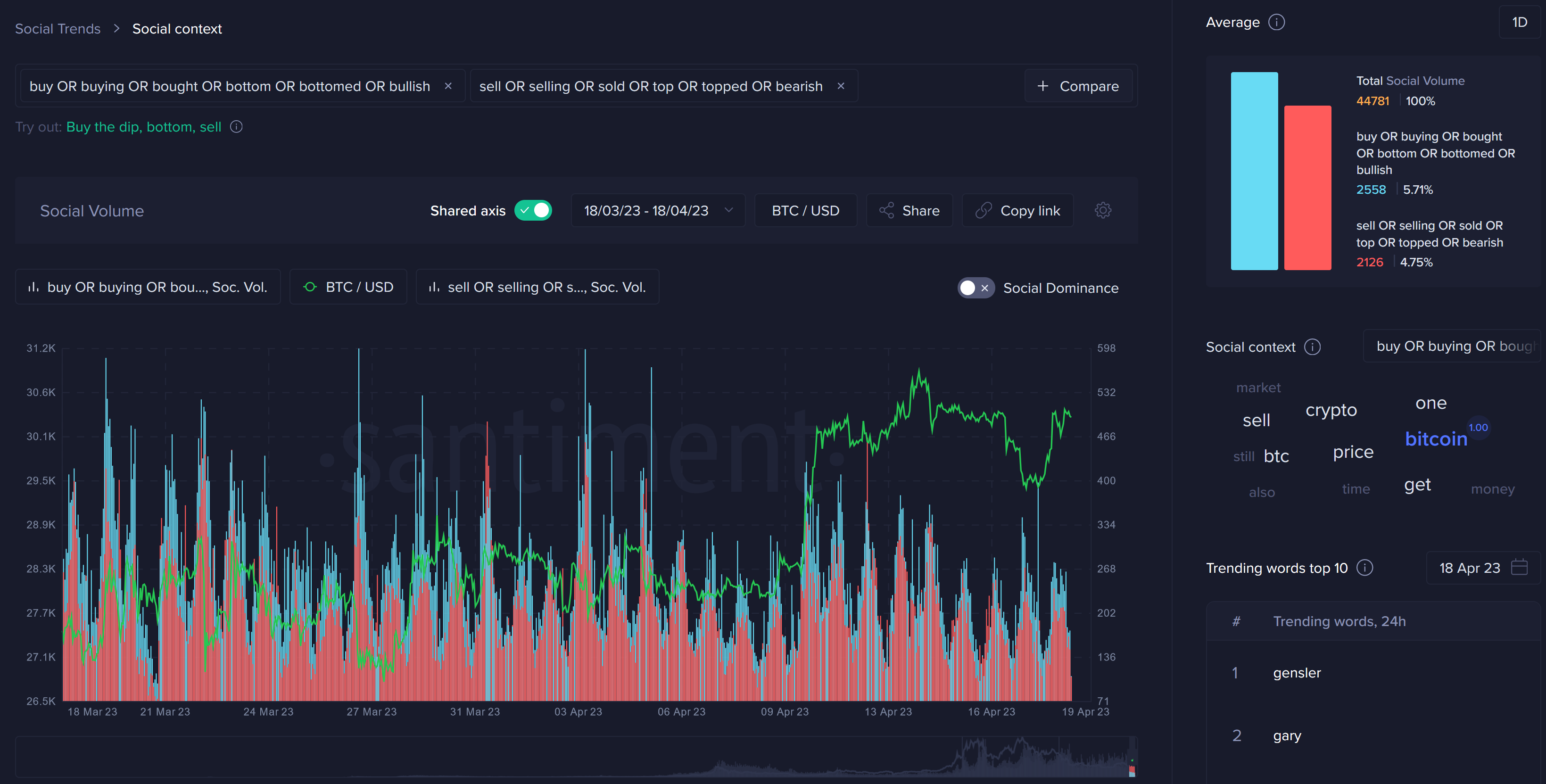The width and height of the screenshot is (1546, 784).
Task: Click the info icon after Try out suggestions
Action: pos(237,127)
